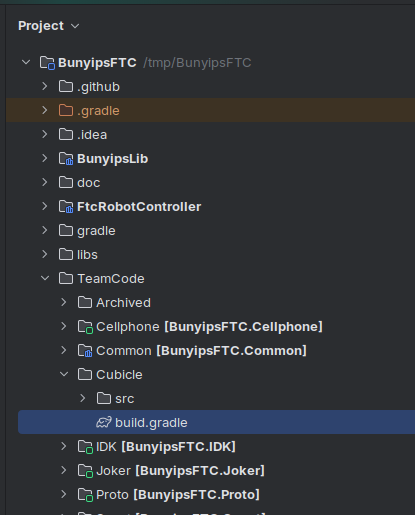
Task: Click the build.gradle Gradle elephant icon
Action: [x=104, y=423]
